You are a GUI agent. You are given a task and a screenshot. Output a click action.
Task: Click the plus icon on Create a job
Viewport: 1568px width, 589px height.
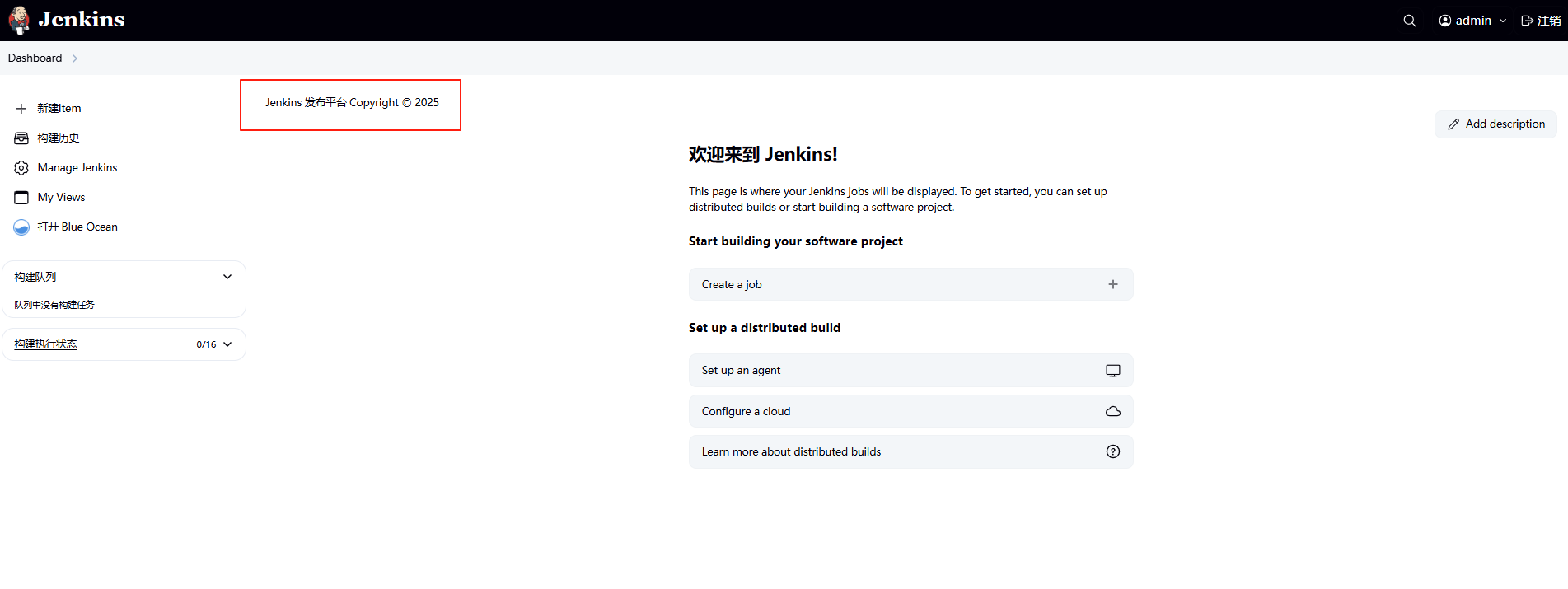pyautogui.click(x=1113, y=284)
